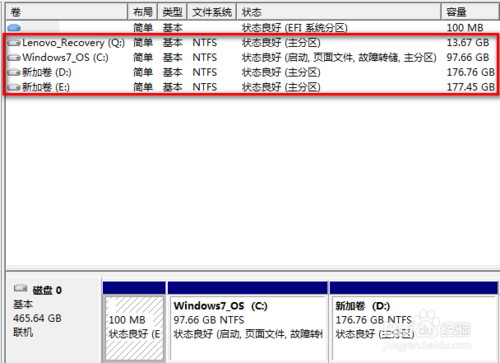Image resolution: width=500 pixels, height=363 pixels.
Task: Click the 13.67 GB capacity cell
Action: (x=468, y=43)
